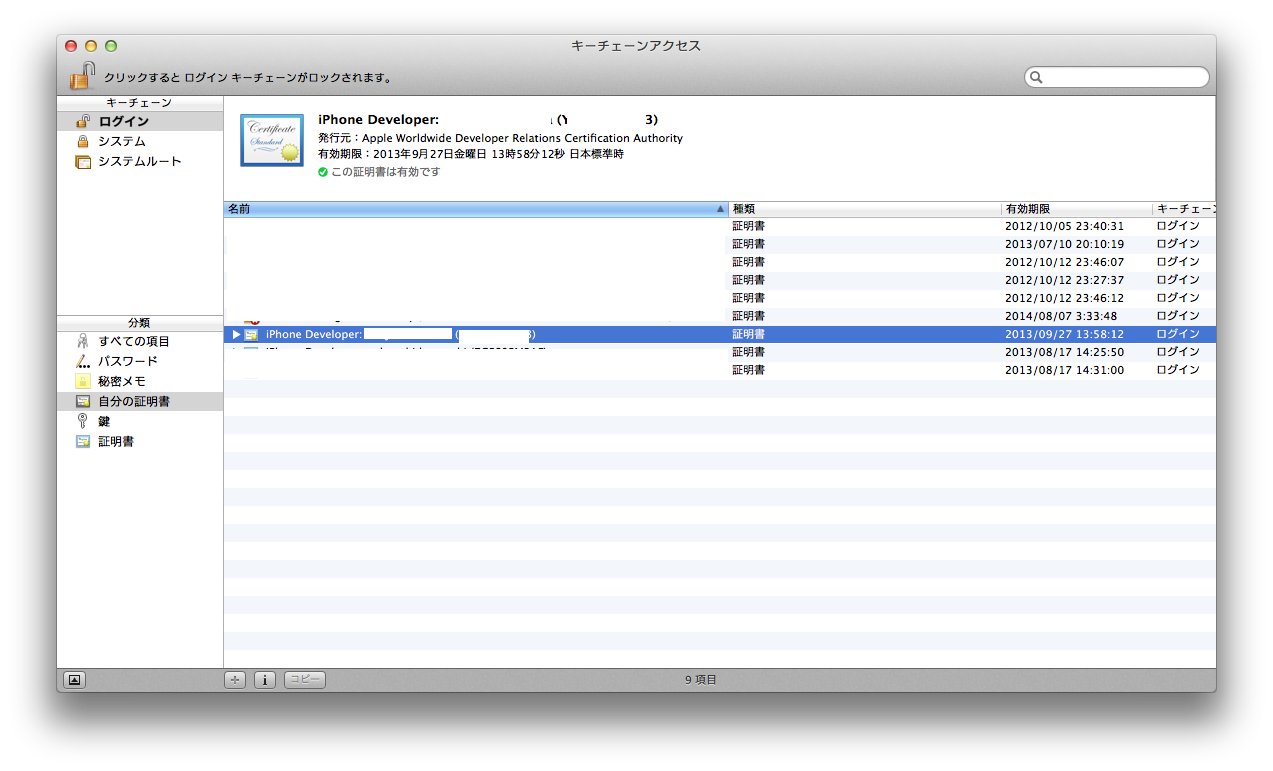
Task: Click the iPhone Developer title in the detail pane
Action: coord(488,120)
